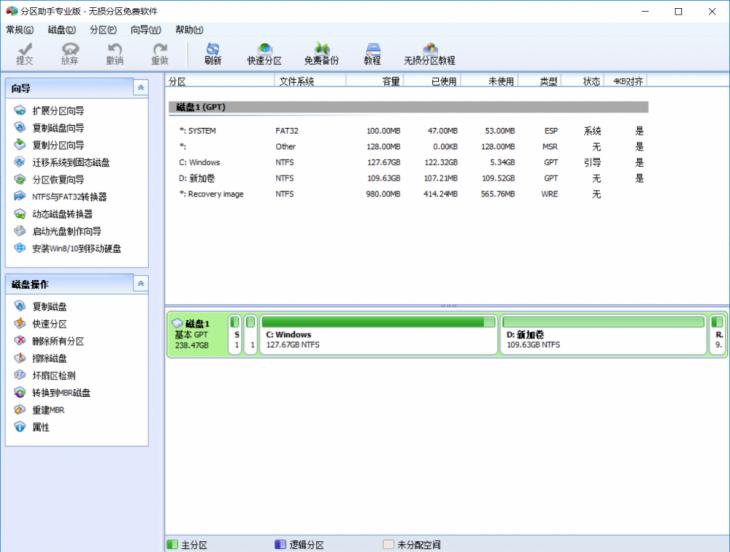Click the 4KB对齐 column header

[626, 81]
